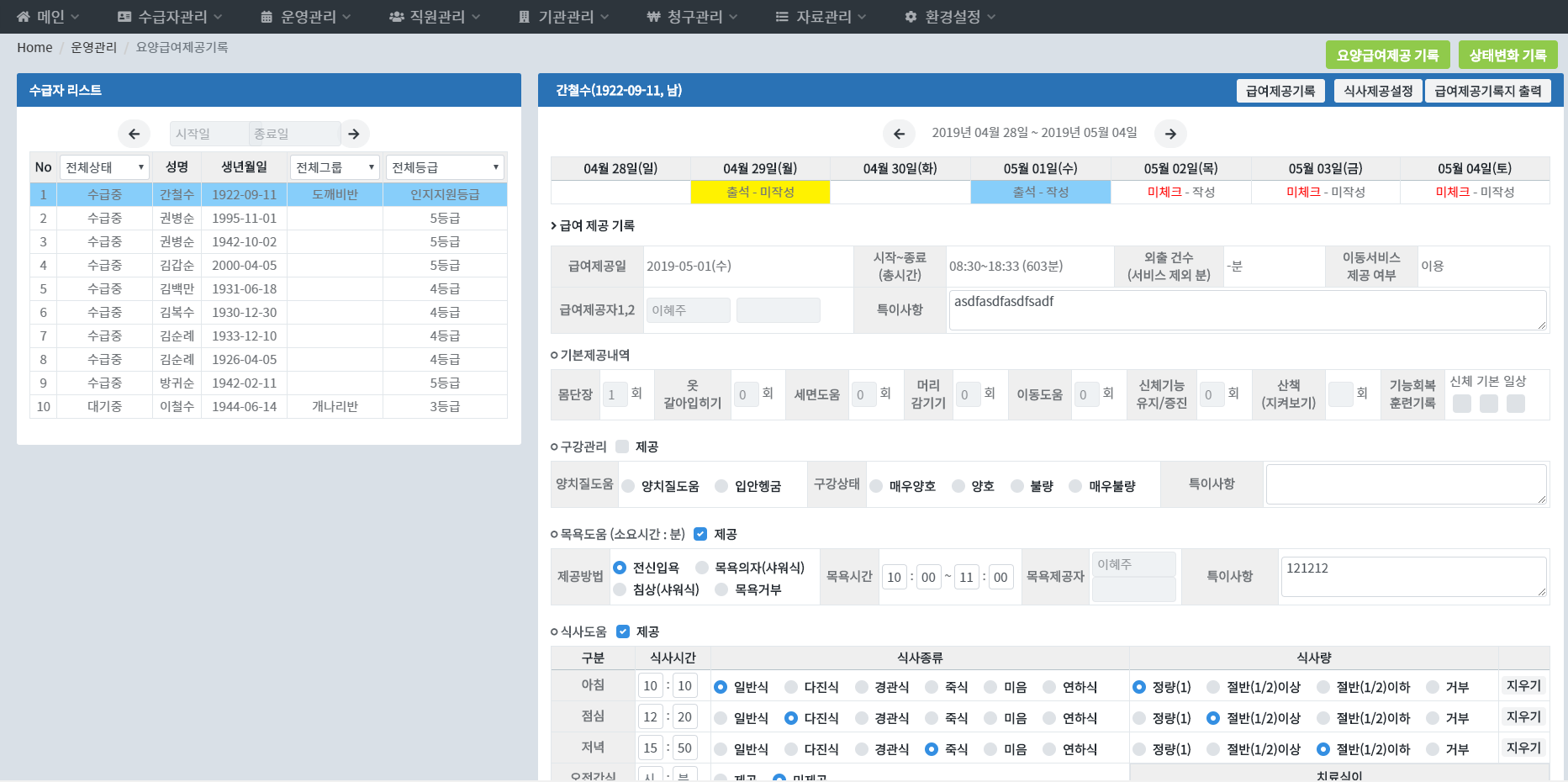Go to previous week with left arrow
Screen dimensions: 1568x782
[899, 134]
